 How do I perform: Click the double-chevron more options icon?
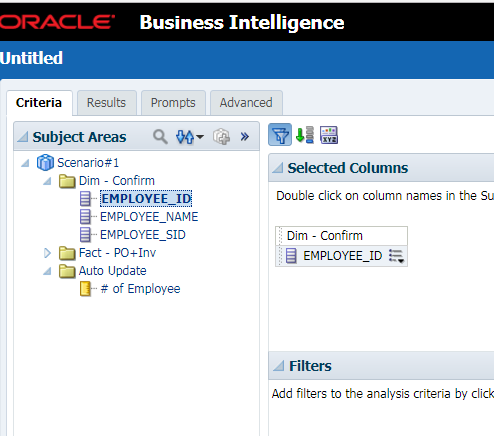coord(245,137)
